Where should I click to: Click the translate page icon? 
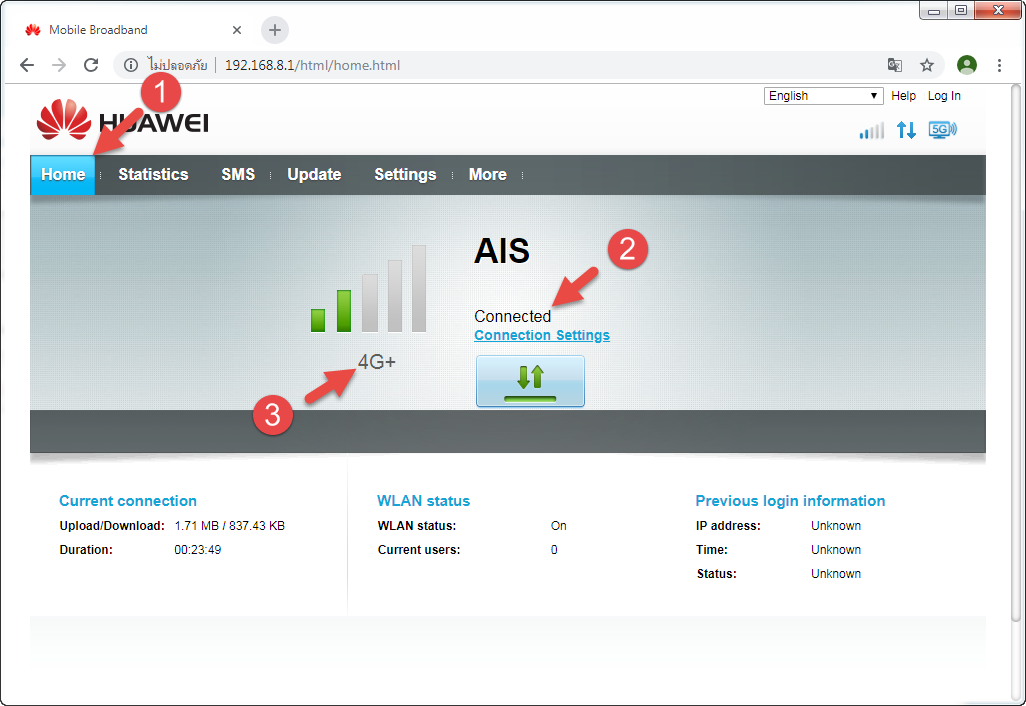pyautogui.click(x=894, y=65)
